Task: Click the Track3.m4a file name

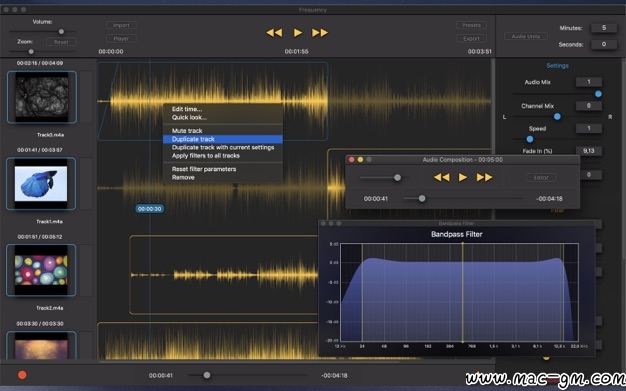Action: [x=50, y=135]
